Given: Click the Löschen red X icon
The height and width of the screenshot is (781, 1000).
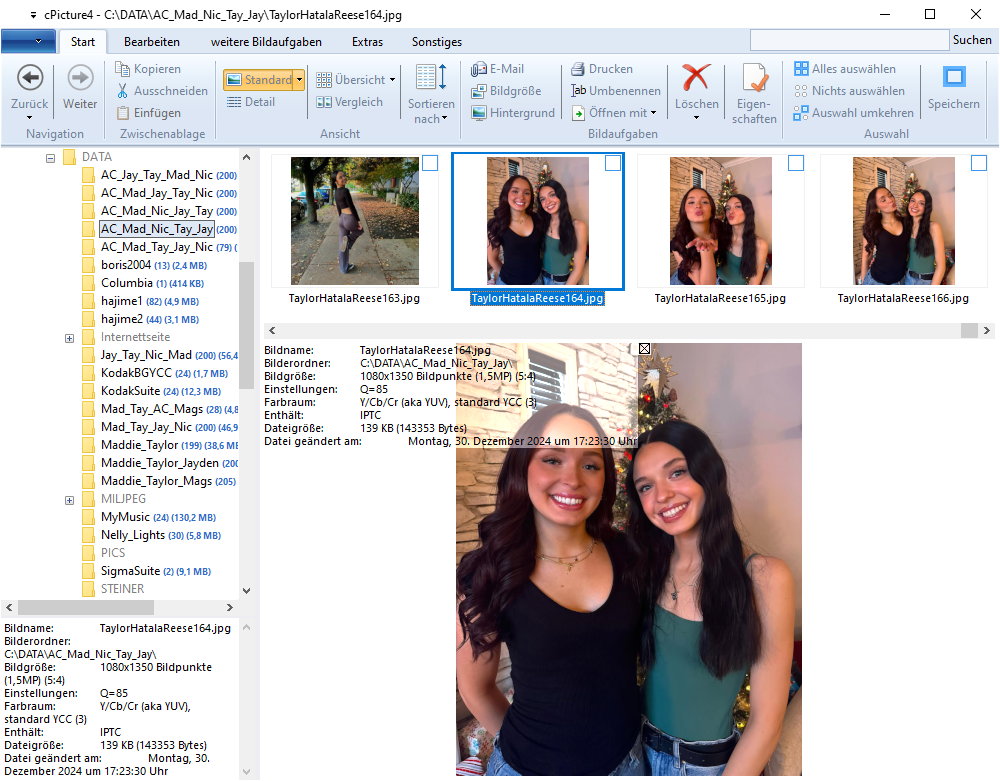Looking at the screenshot, I should (696, 78).
